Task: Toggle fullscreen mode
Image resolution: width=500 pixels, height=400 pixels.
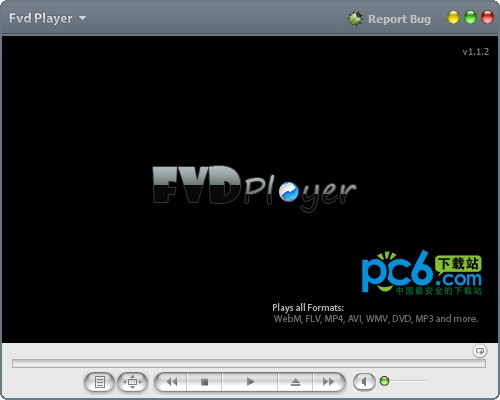Action: [x=133, y=382]
